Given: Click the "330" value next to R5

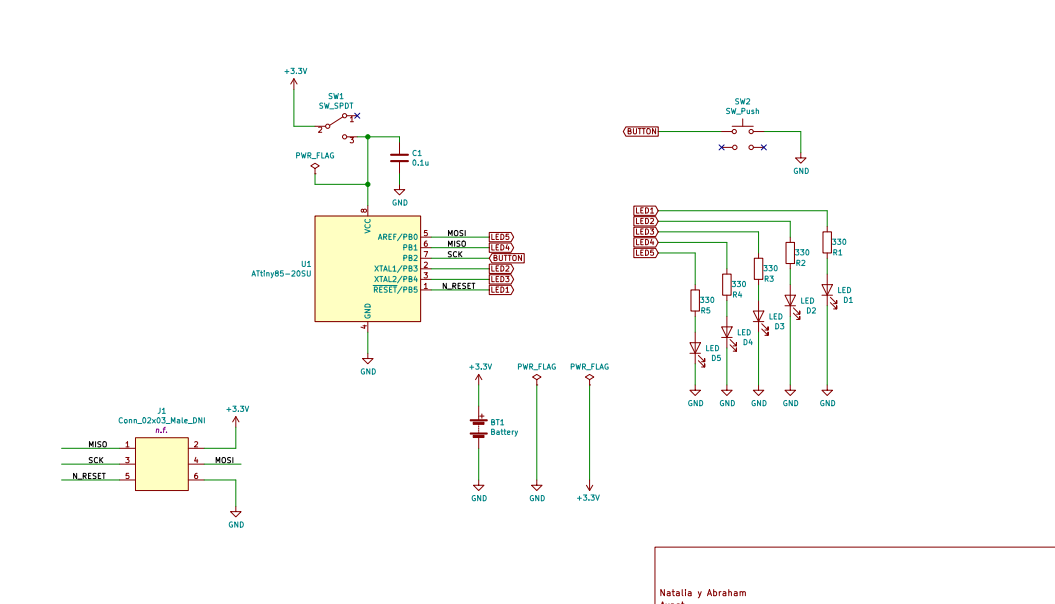Looking at the screenshot, I should pos(707,301).
